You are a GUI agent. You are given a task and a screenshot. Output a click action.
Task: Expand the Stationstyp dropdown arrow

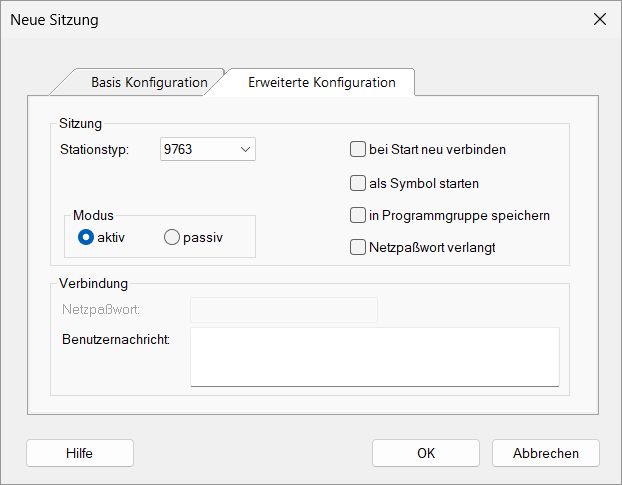coord(245,150)
